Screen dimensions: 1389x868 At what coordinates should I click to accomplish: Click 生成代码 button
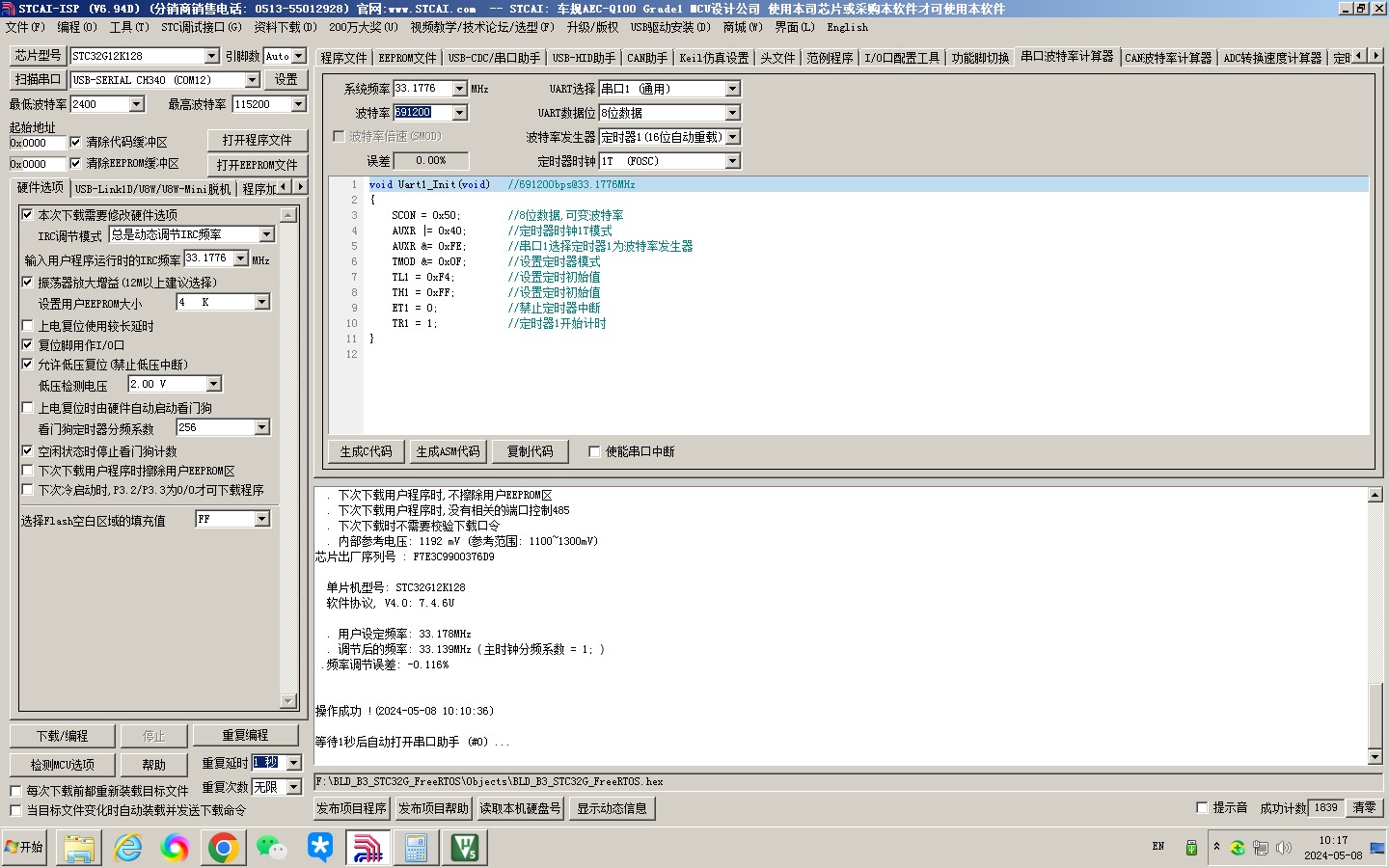coord(366,451)
